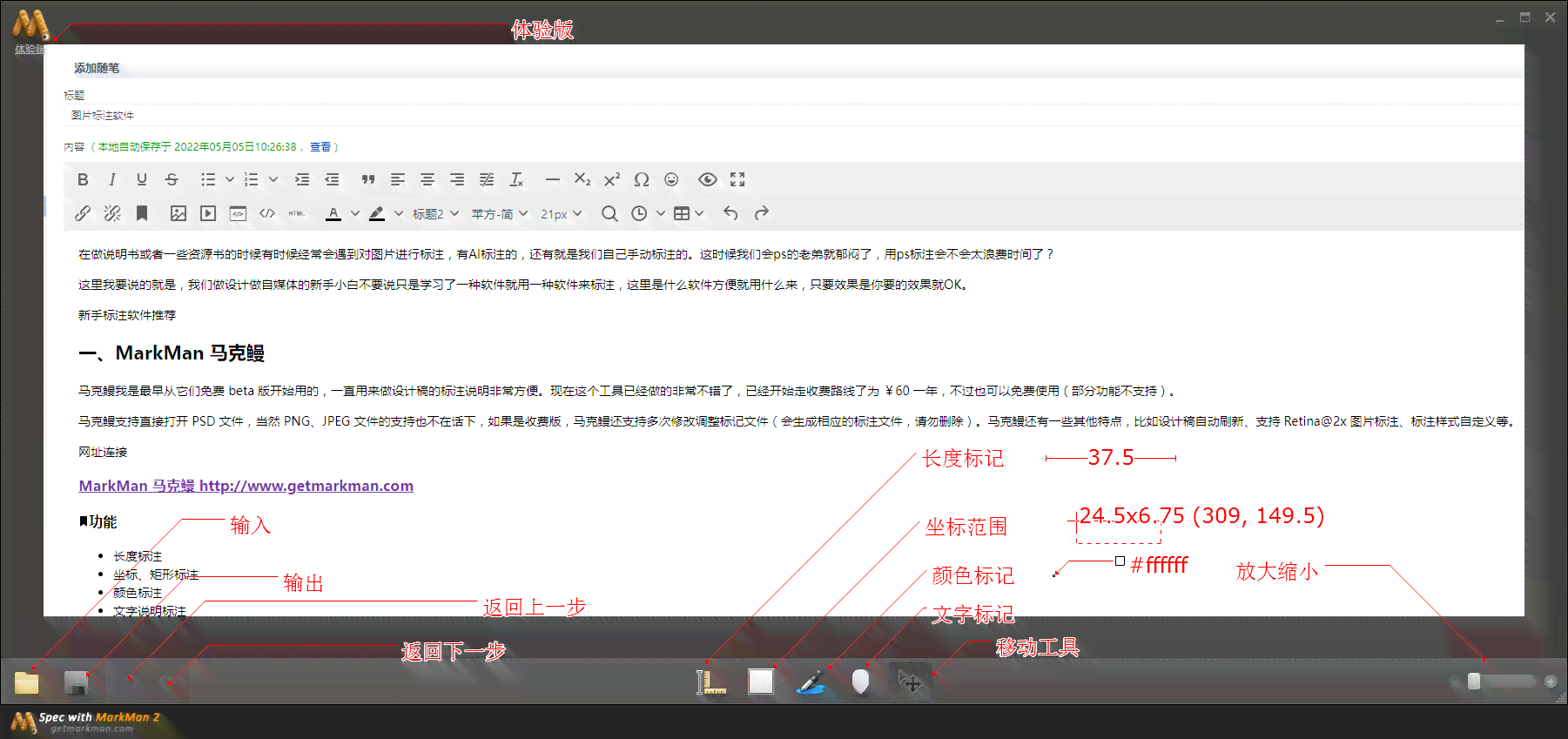Increase indent of the paragraph
The height and width of the screenshot is (739, 1568).
(x=302, y=179)
